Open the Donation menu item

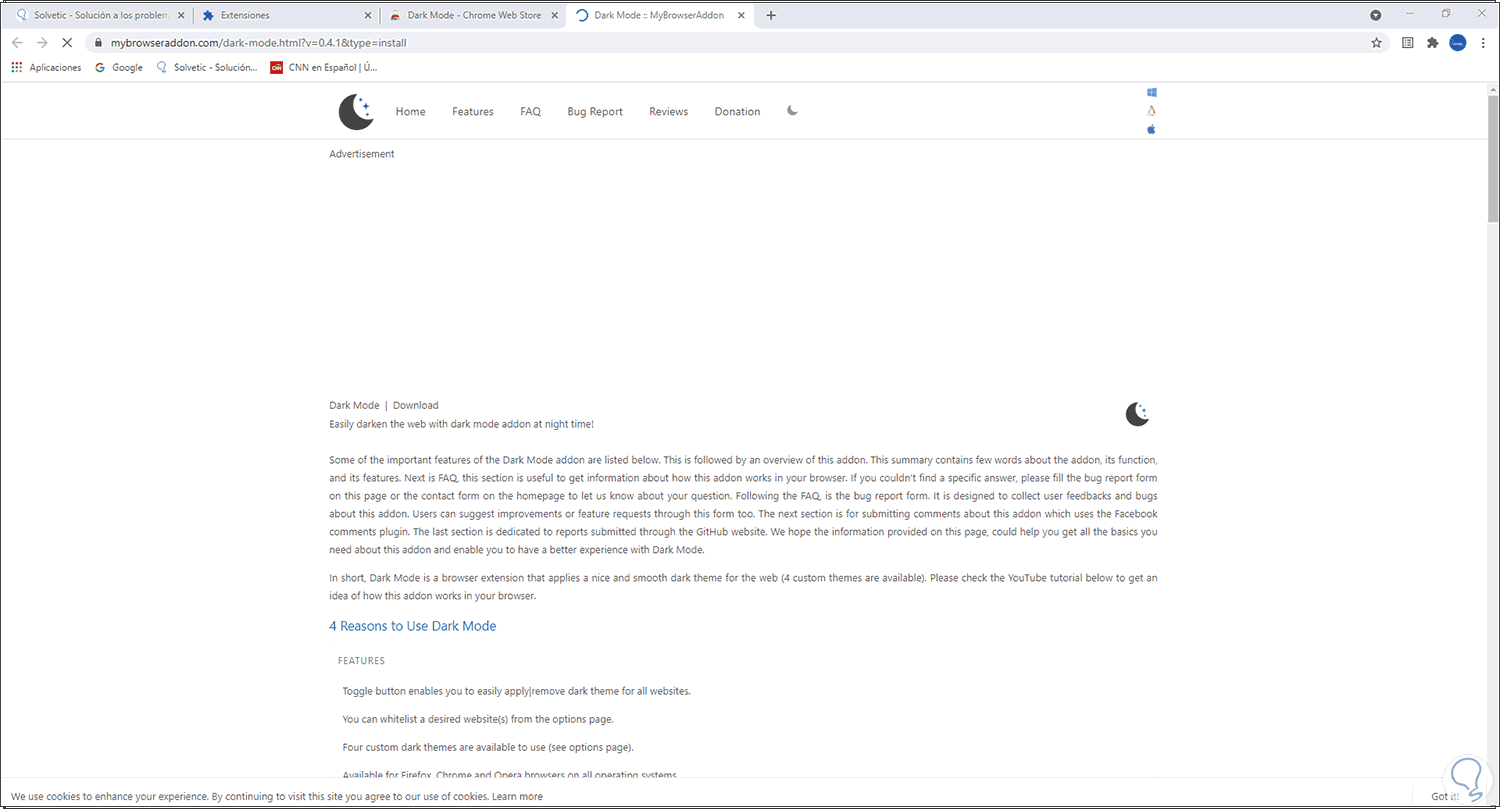pos(737,112)
